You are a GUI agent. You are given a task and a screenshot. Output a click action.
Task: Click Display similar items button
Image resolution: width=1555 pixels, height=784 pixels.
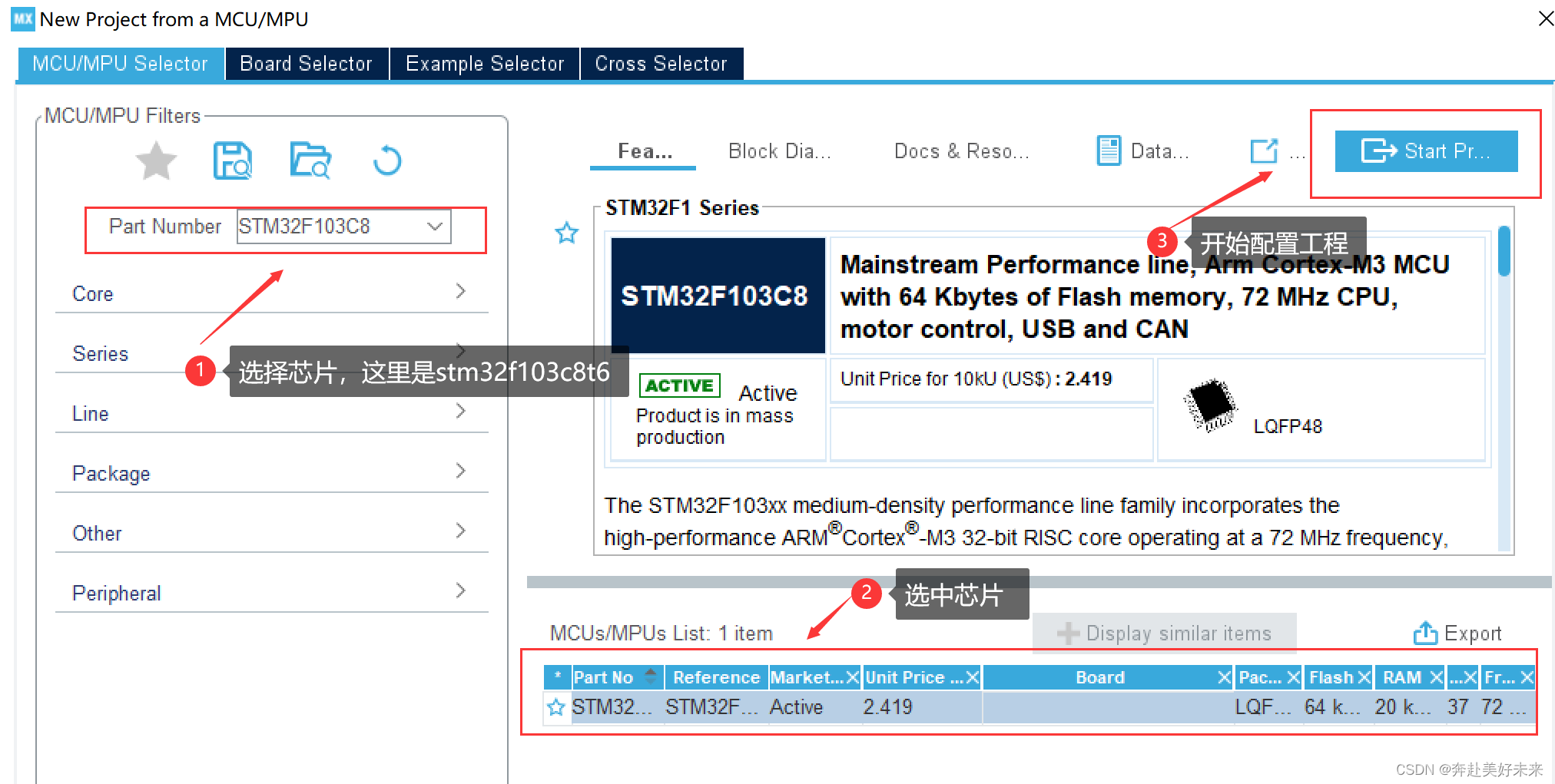tap(1165, 633)
